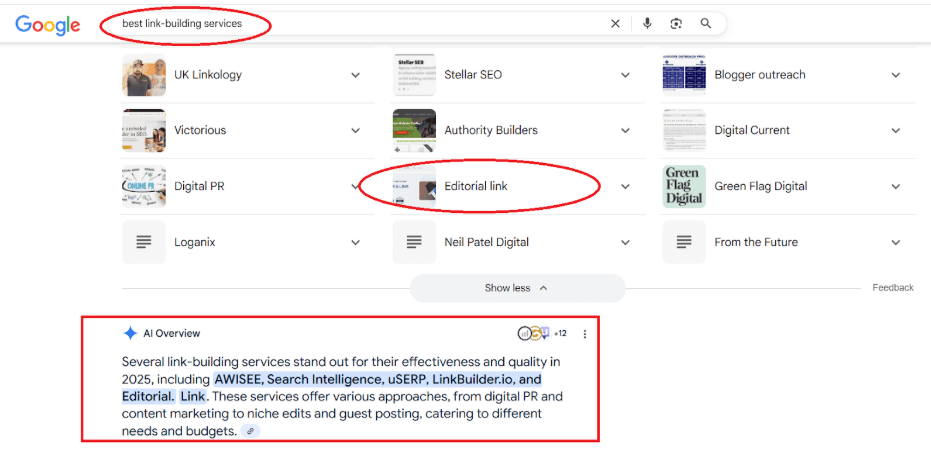Open the Green Flag Digital logo thumbnail
This screenshot has width=931, height=455.
point(684,187)
